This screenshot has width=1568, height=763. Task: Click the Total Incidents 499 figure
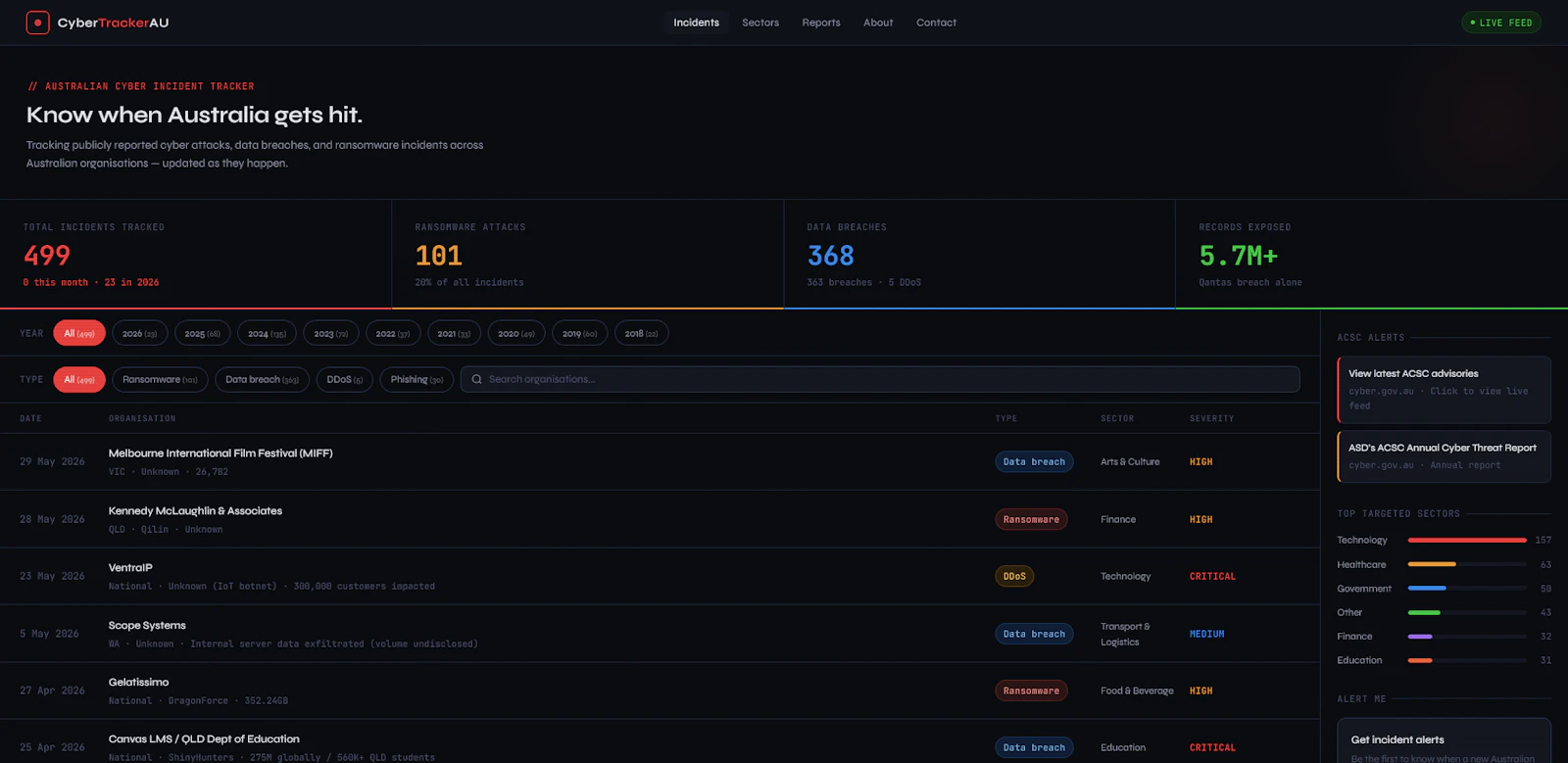click(x=47, y=256)
